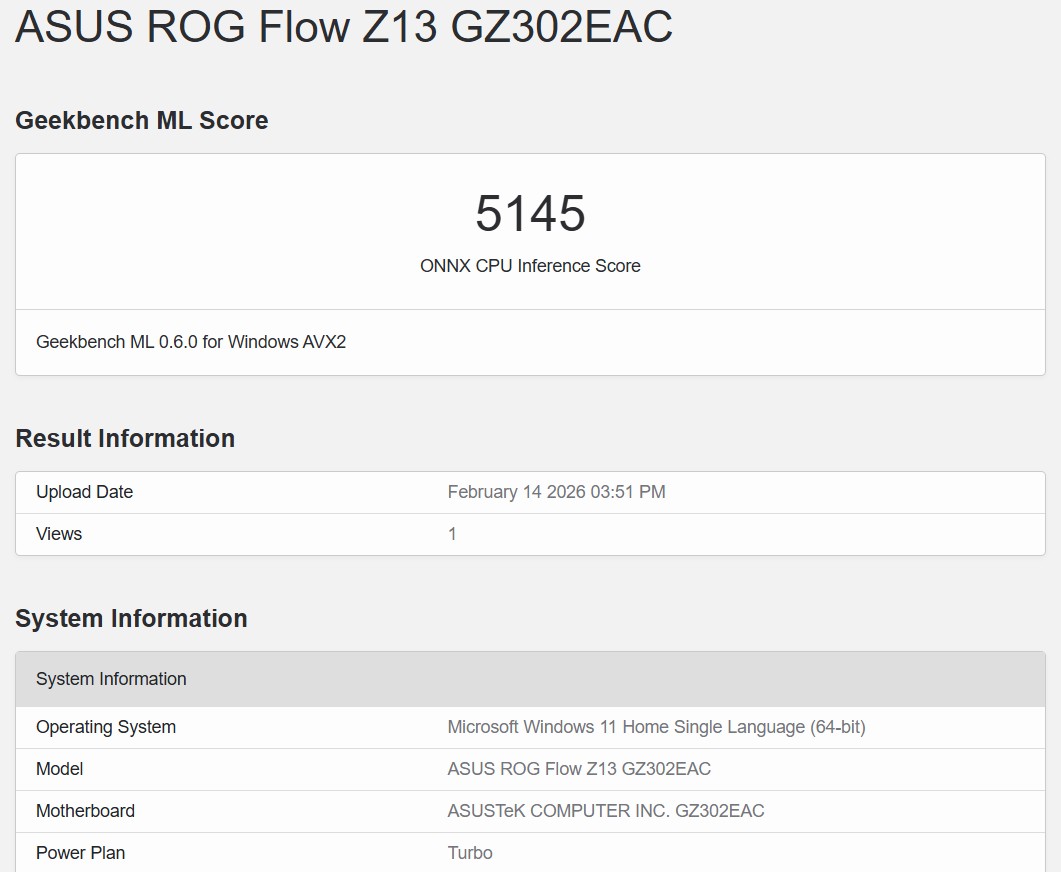Click the ASUS ROG Flow Z13 GZ302EAC page title
Image resolution: width=1061 pixels, height=872 pixels.
coord(343,27)
